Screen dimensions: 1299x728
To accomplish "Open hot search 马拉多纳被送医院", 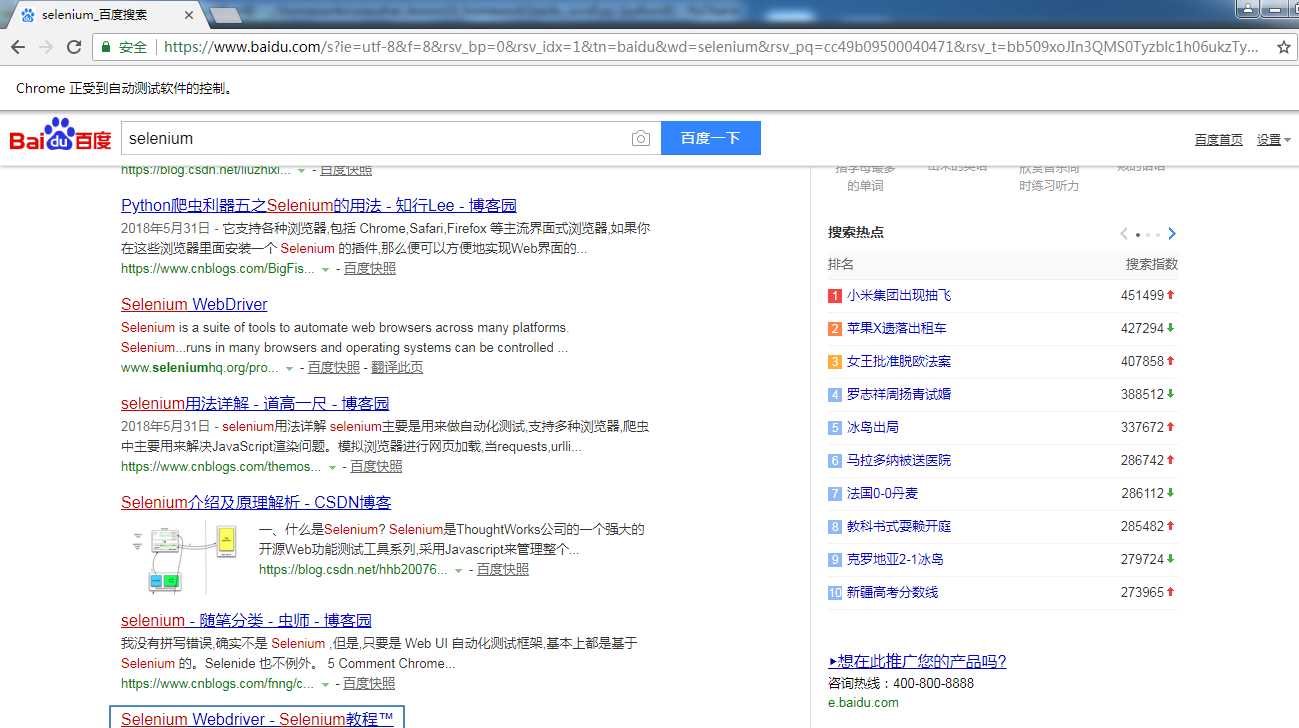I will pos(899,460).
